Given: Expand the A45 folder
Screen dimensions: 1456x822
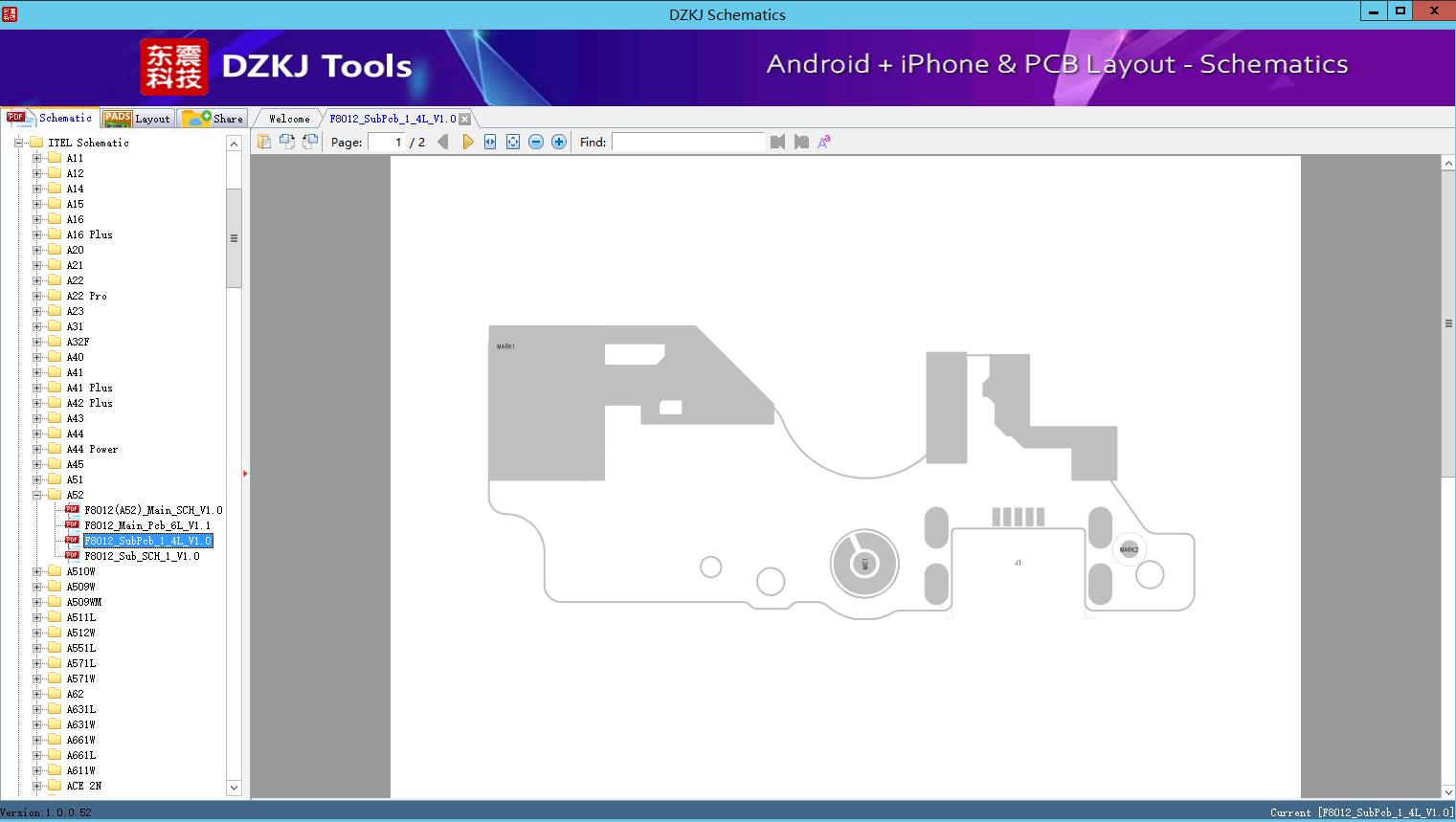Looking at the screenshot, I should (36, 464).
